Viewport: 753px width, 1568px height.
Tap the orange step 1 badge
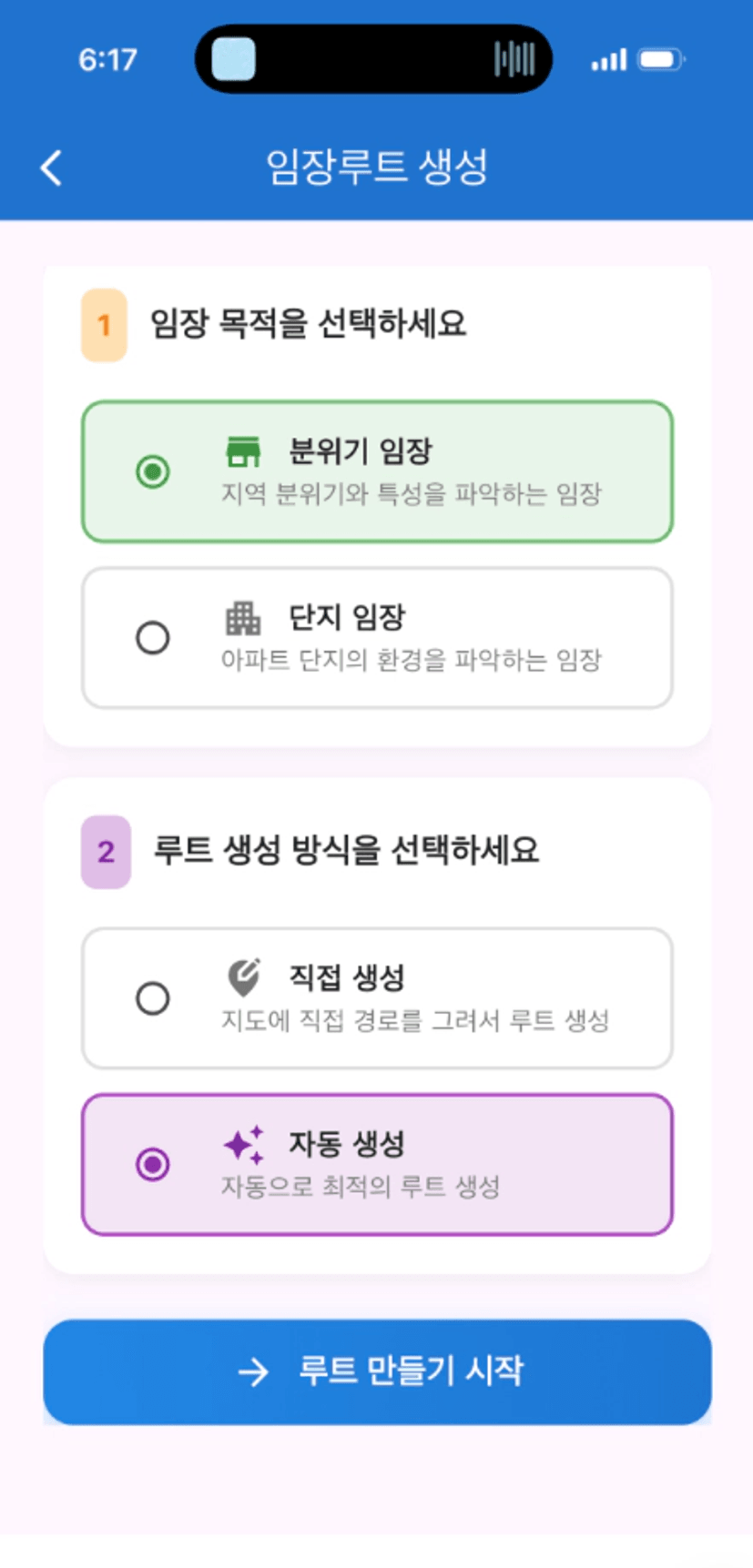(x=105, y=325)
